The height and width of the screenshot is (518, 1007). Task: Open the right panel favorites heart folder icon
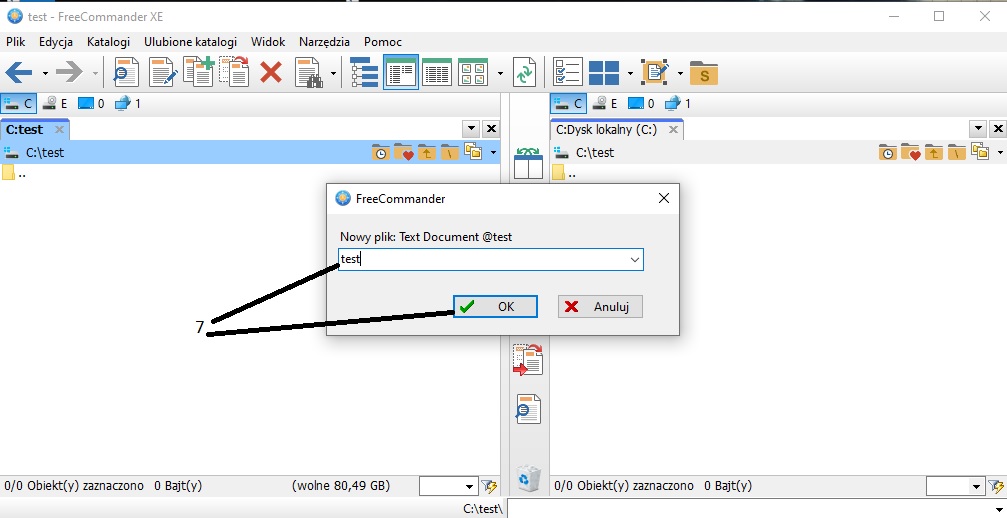[911, 153]
